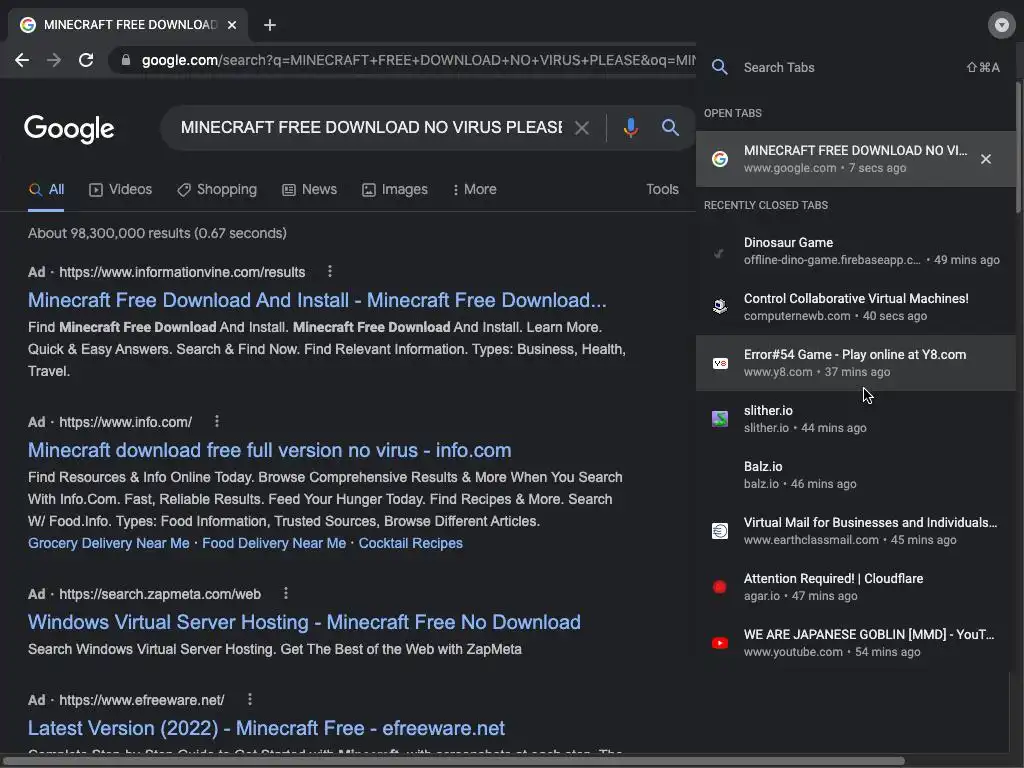Viewport: 1024px width, 768px height.
Task: Click the YouTube favicon in tab list
Action: pyautogui.click(x=720, y=643)
